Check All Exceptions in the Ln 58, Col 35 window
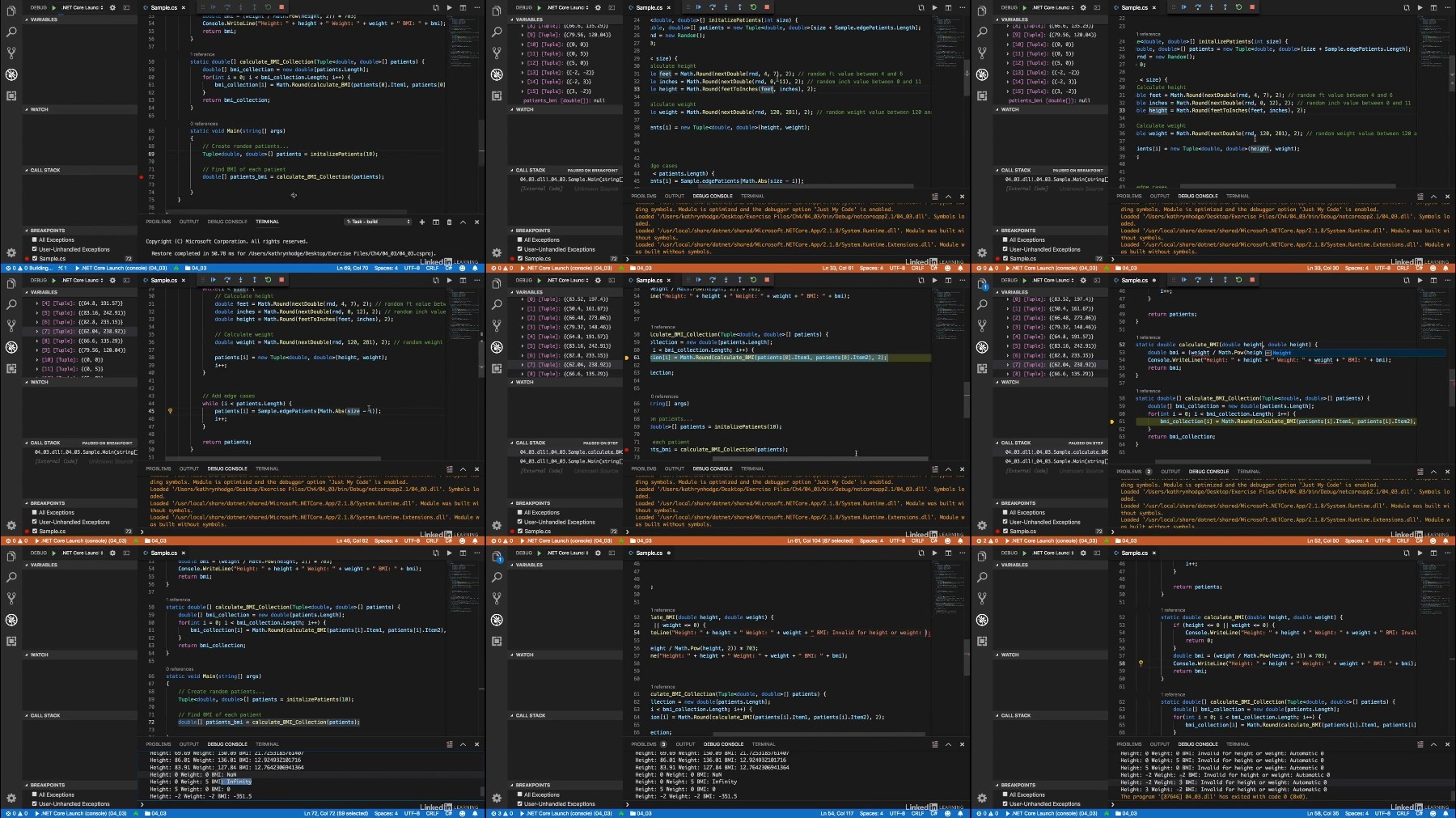 1005,795
